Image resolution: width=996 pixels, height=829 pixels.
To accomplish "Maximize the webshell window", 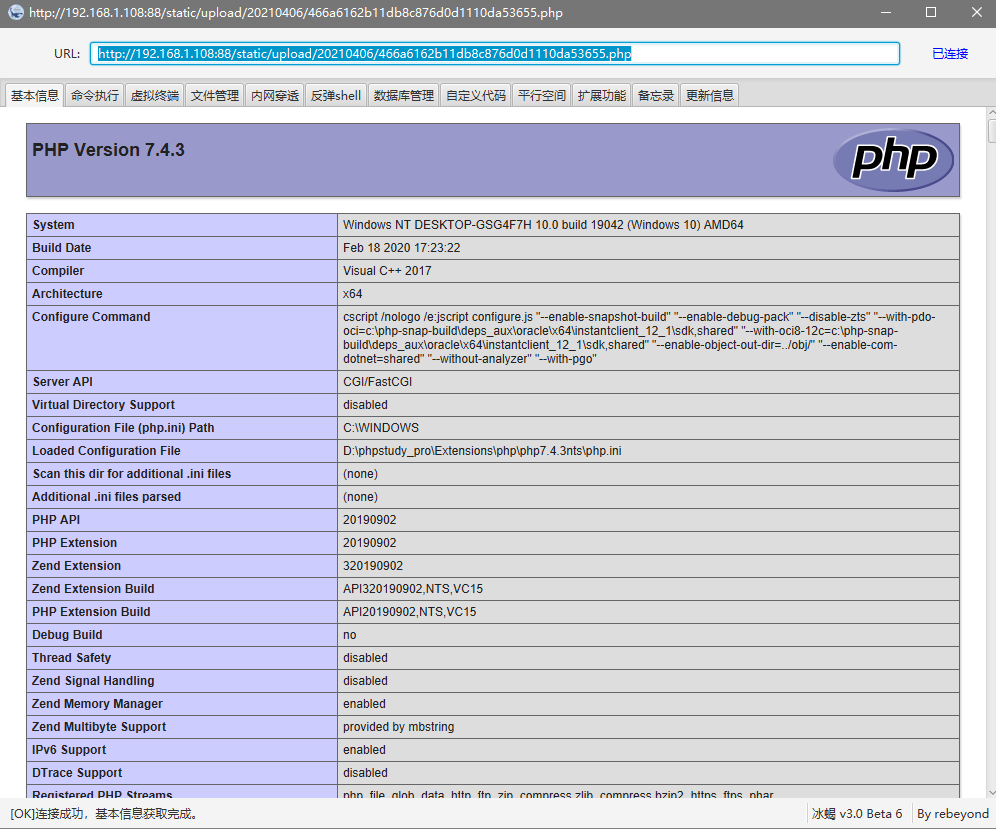I will (x=930, y=12).
